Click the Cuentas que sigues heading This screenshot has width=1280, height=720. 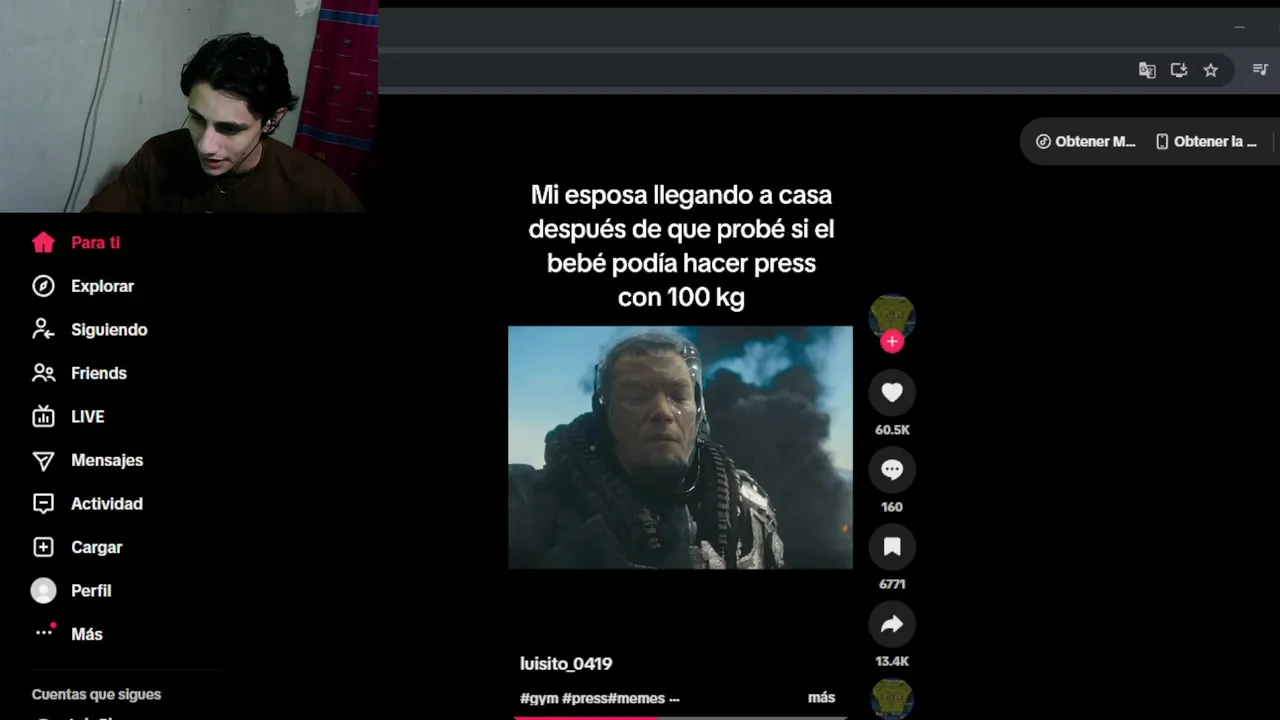[96, 694]
